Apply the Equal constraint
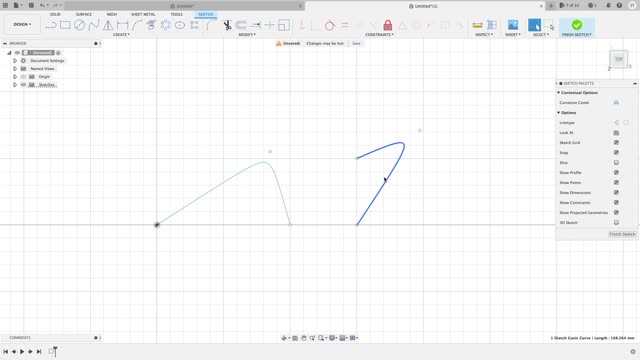Viewport: 640px width, 360px height. [344, 25]
